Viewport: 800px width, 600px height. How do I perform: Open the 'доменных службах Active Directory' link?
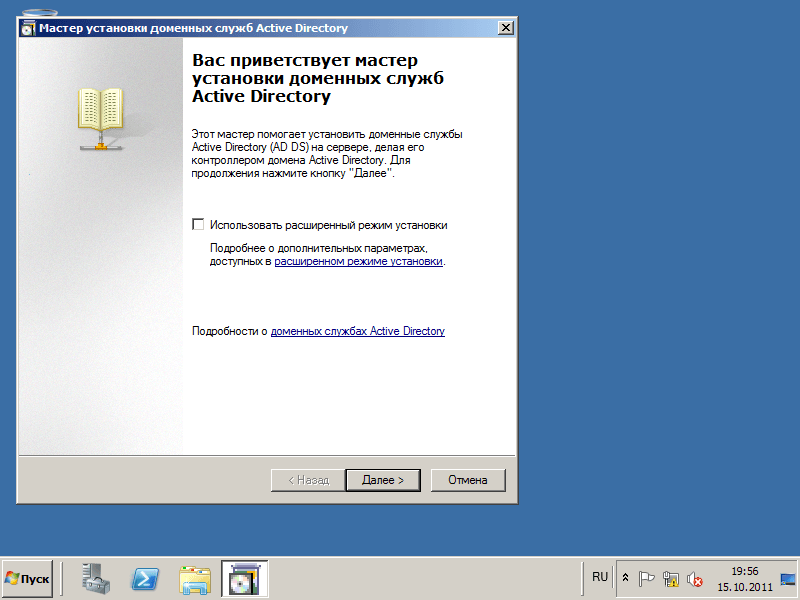point(358,331)
